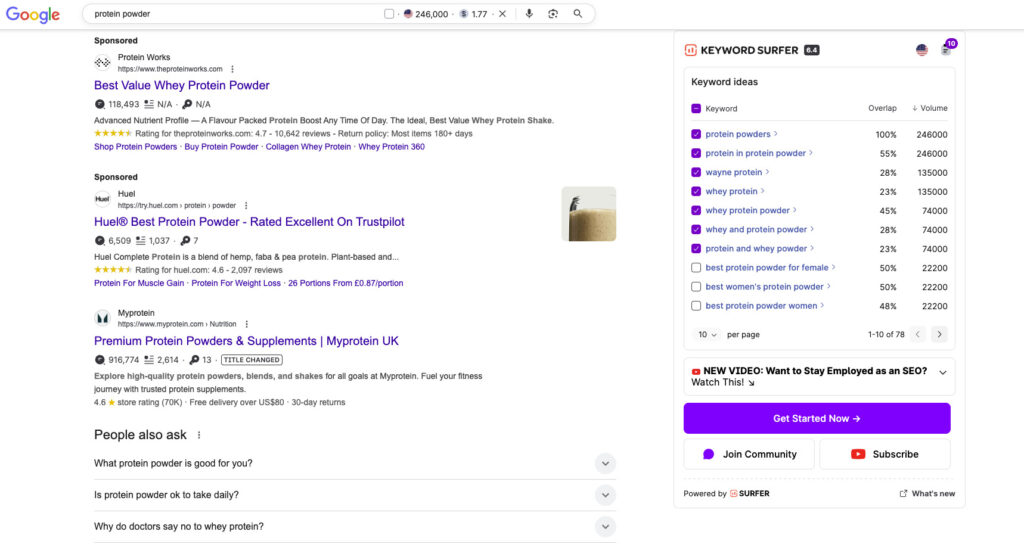The image size is (1024, 544).
Task: Sort keyword ideas by Overlap column
Action: [x=882, y=108]
